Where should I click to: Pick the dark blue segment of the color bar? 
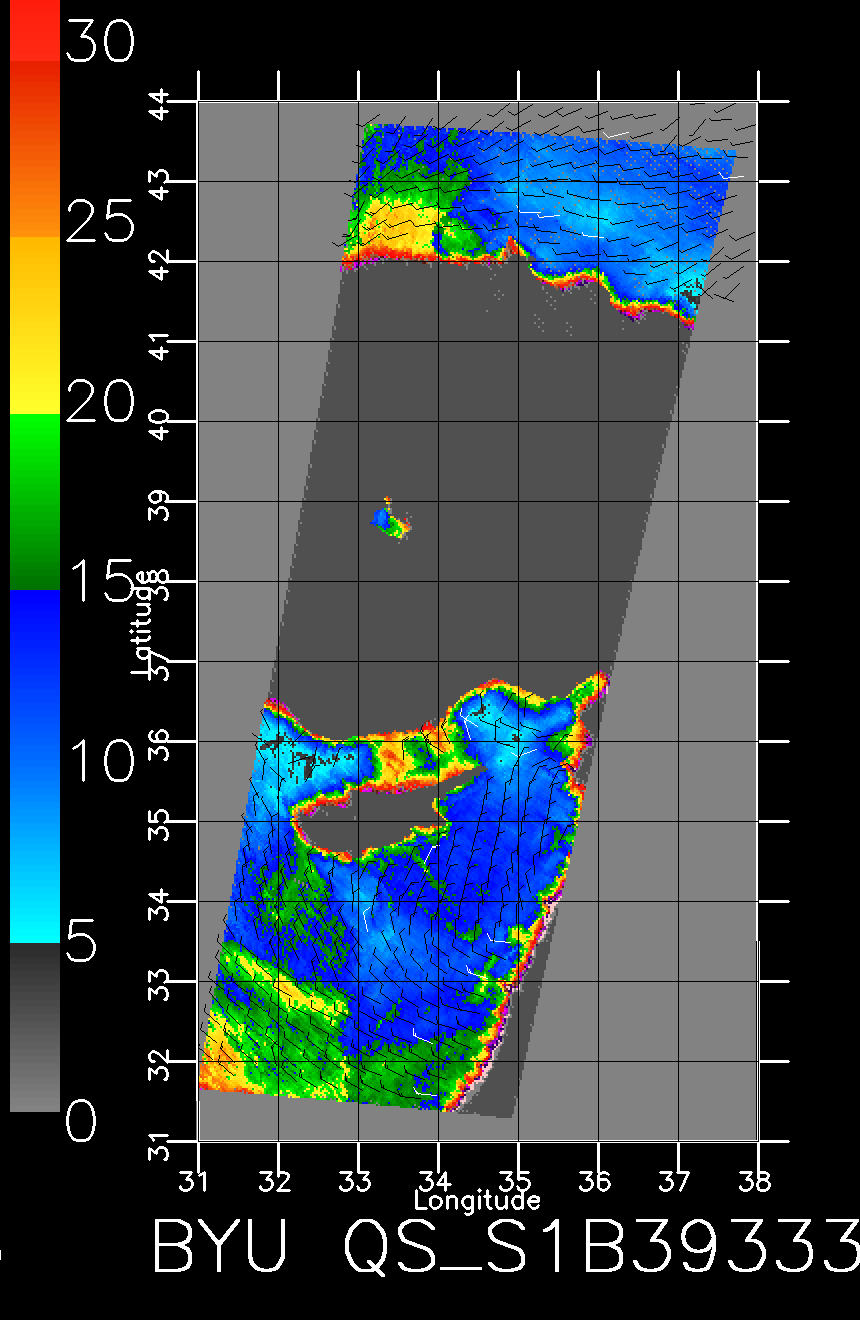[x=34, y=680]
